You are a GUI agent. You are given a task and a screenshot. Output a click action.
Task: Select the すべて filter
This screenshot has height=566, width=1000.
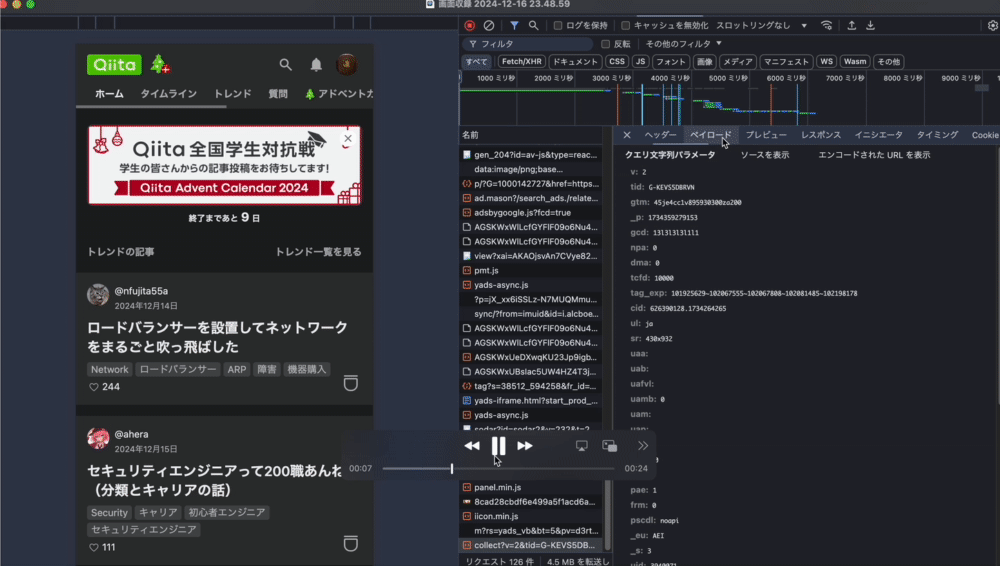pos(476,62)
